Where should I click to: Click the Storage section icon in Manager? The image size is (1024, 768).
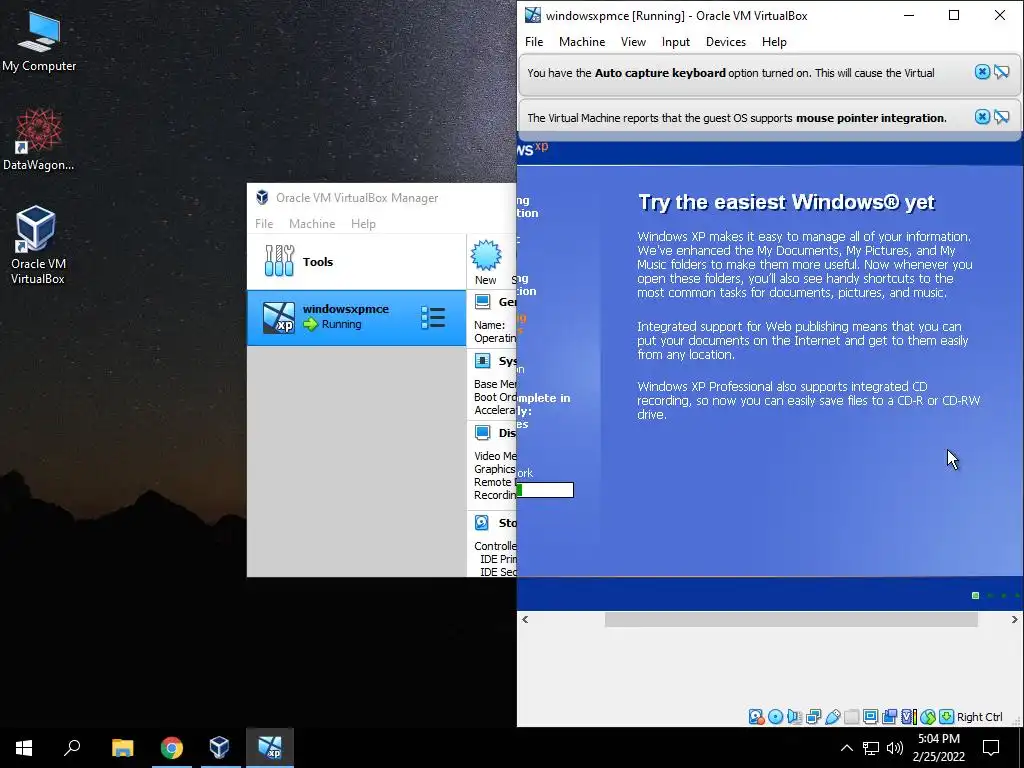[x=482, y=522]
